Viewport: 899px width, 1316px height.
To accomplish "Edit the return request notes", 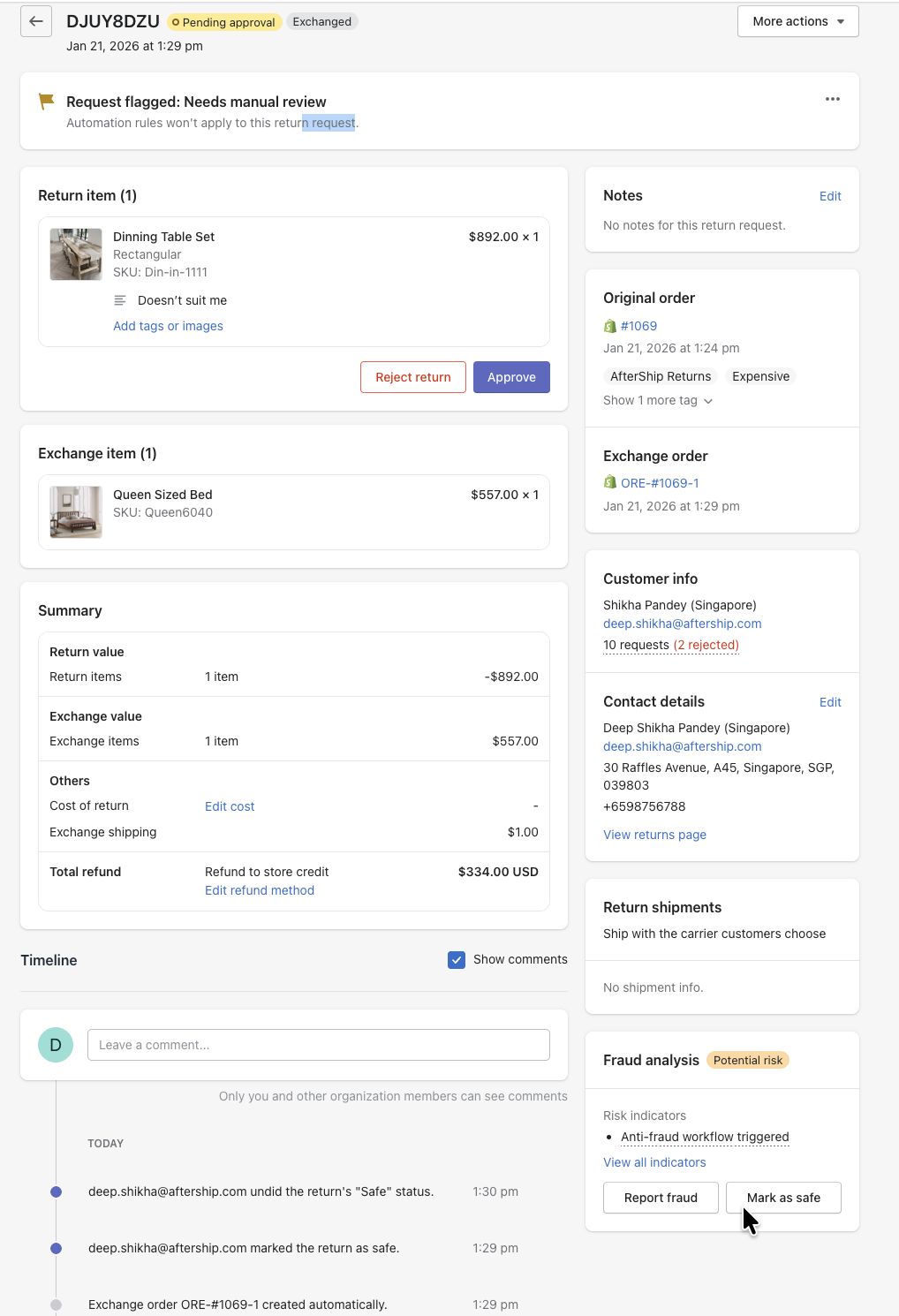I will [x=830, y=196].
